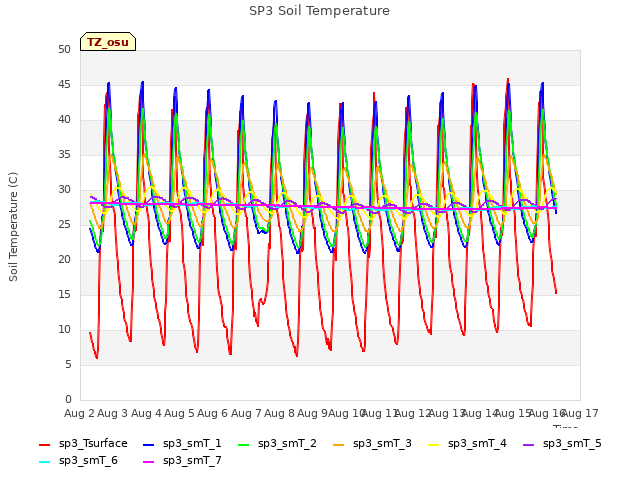Toggle the sp3_smT_1 legend entry
The image size is (640, 480).
click(x=182, y=443)
